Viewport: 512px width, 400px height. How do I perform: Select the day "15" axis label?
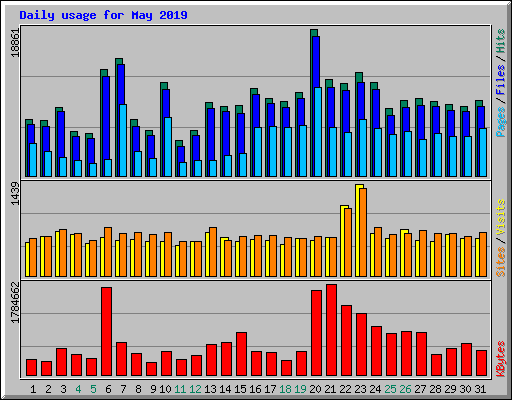coord(240,389)
